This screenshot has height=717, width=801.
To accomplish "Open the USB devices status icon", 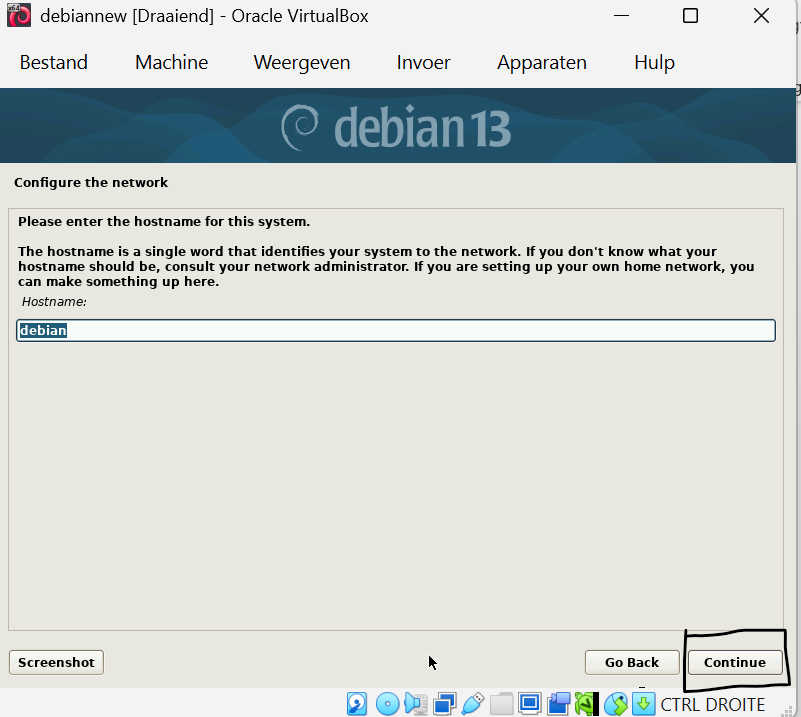I will coord(473,704).
